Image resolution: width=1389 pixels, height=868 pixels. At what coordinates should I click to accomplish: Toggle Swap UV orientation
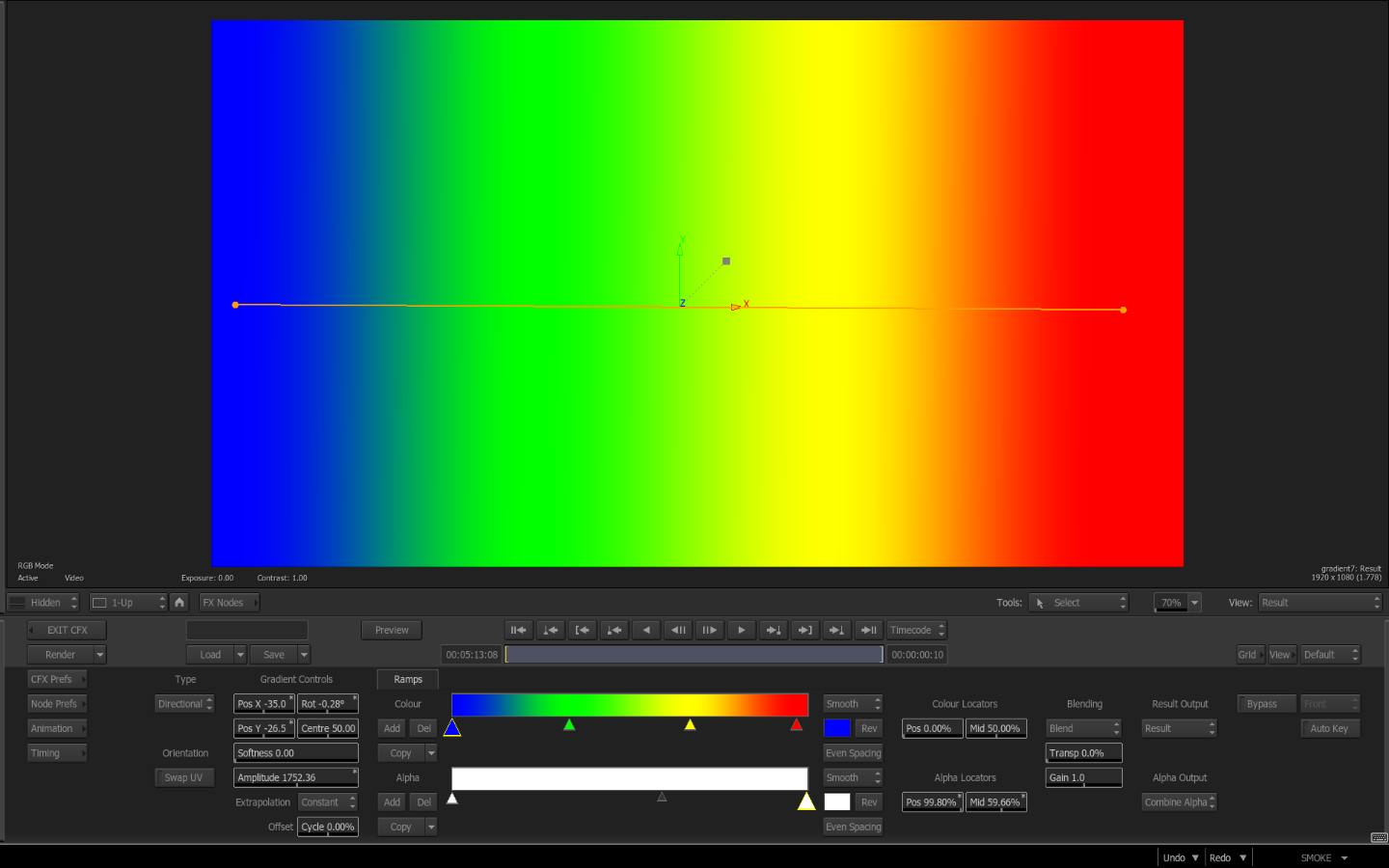pos(183,778)
